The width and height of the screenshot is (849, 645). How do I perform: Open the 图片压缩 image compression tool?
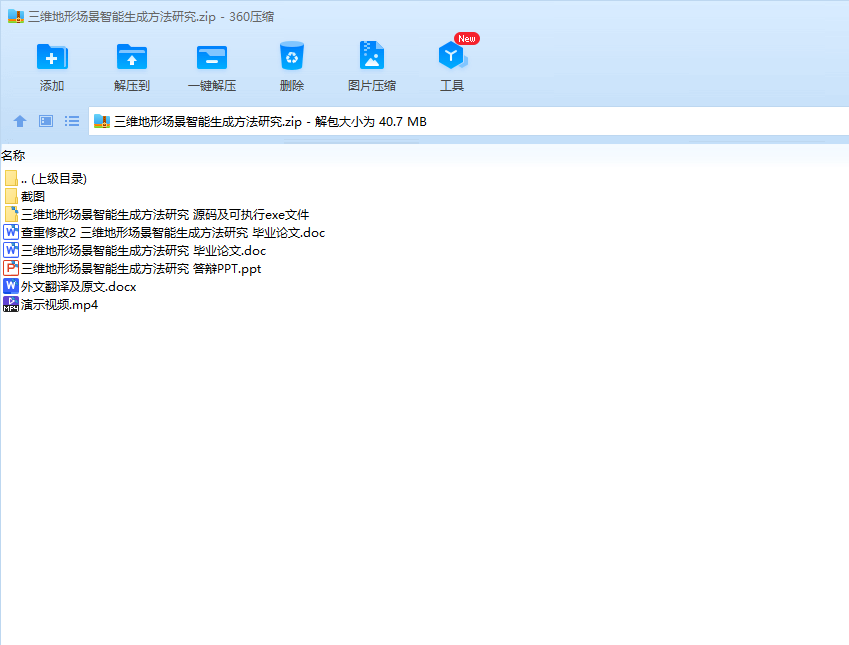pyautogui.click(x=372, y=55)
